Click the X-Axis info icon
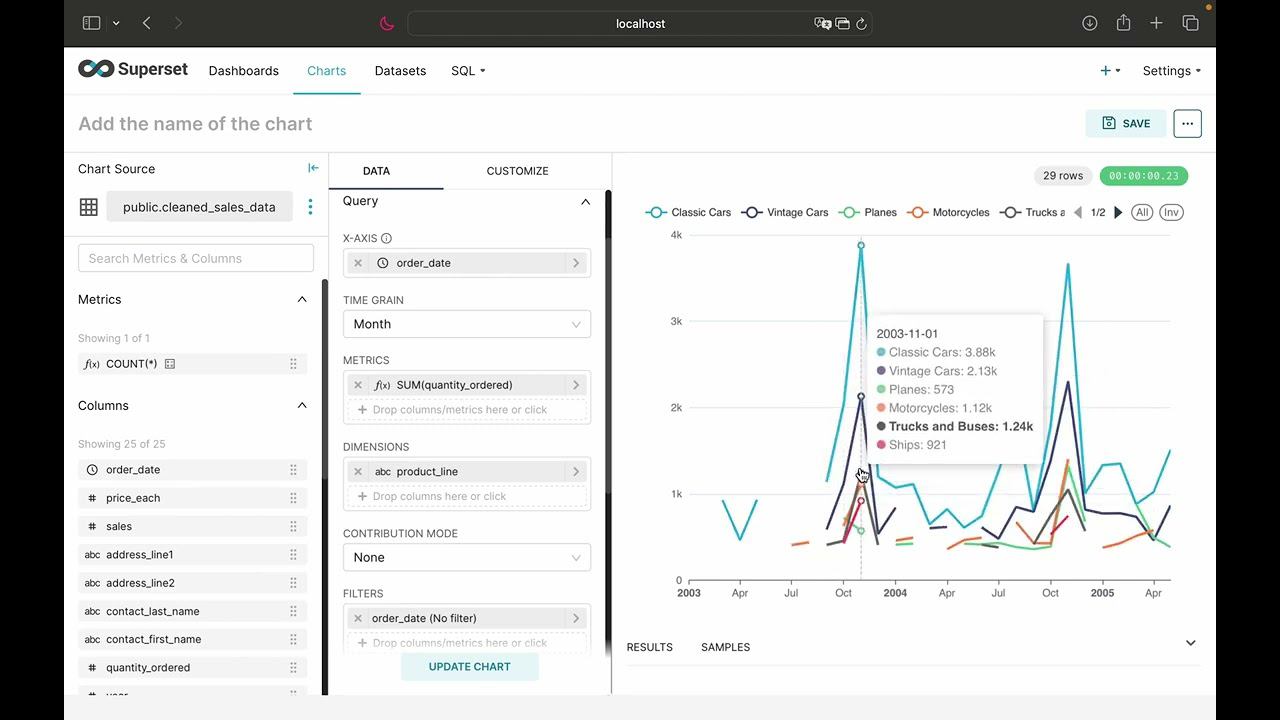 click(386, 238)
